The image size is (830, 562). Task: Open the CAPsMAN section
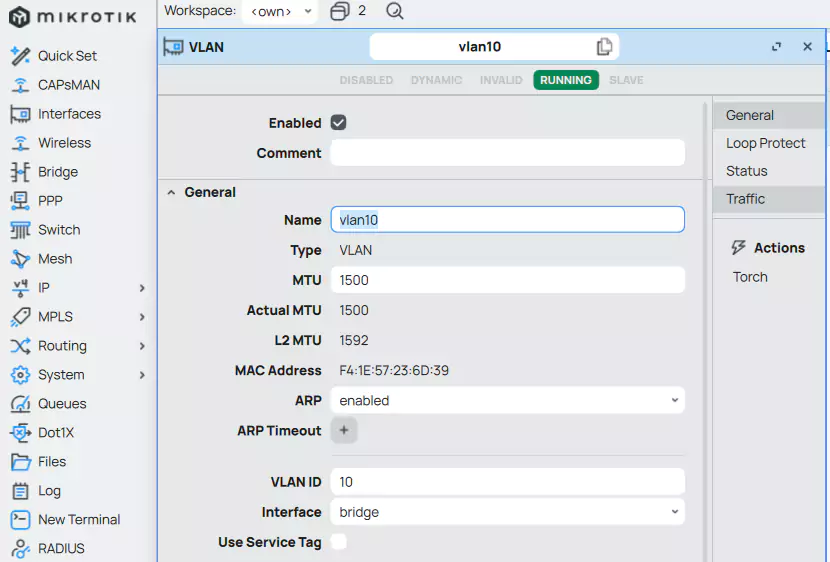pos(68,85)
